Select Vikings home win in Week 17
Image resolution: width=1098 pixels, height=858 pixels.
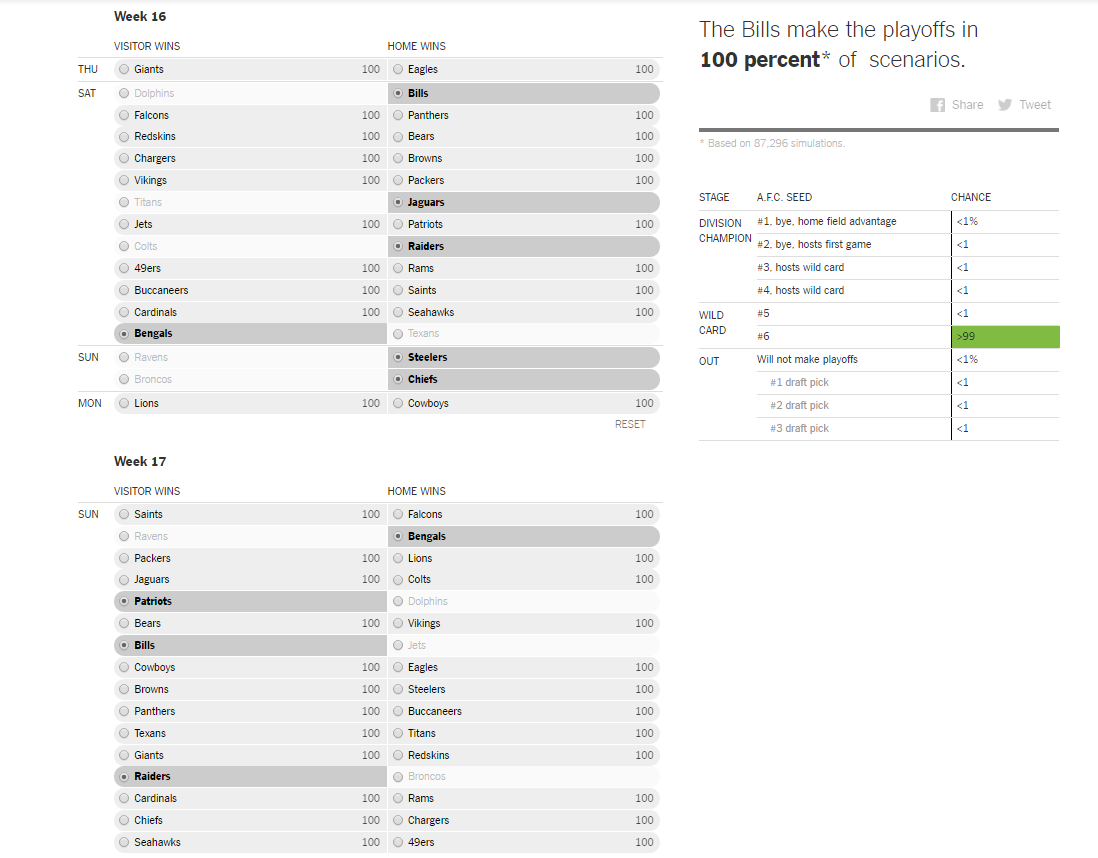pyautogui.click(x=524, y=623)
